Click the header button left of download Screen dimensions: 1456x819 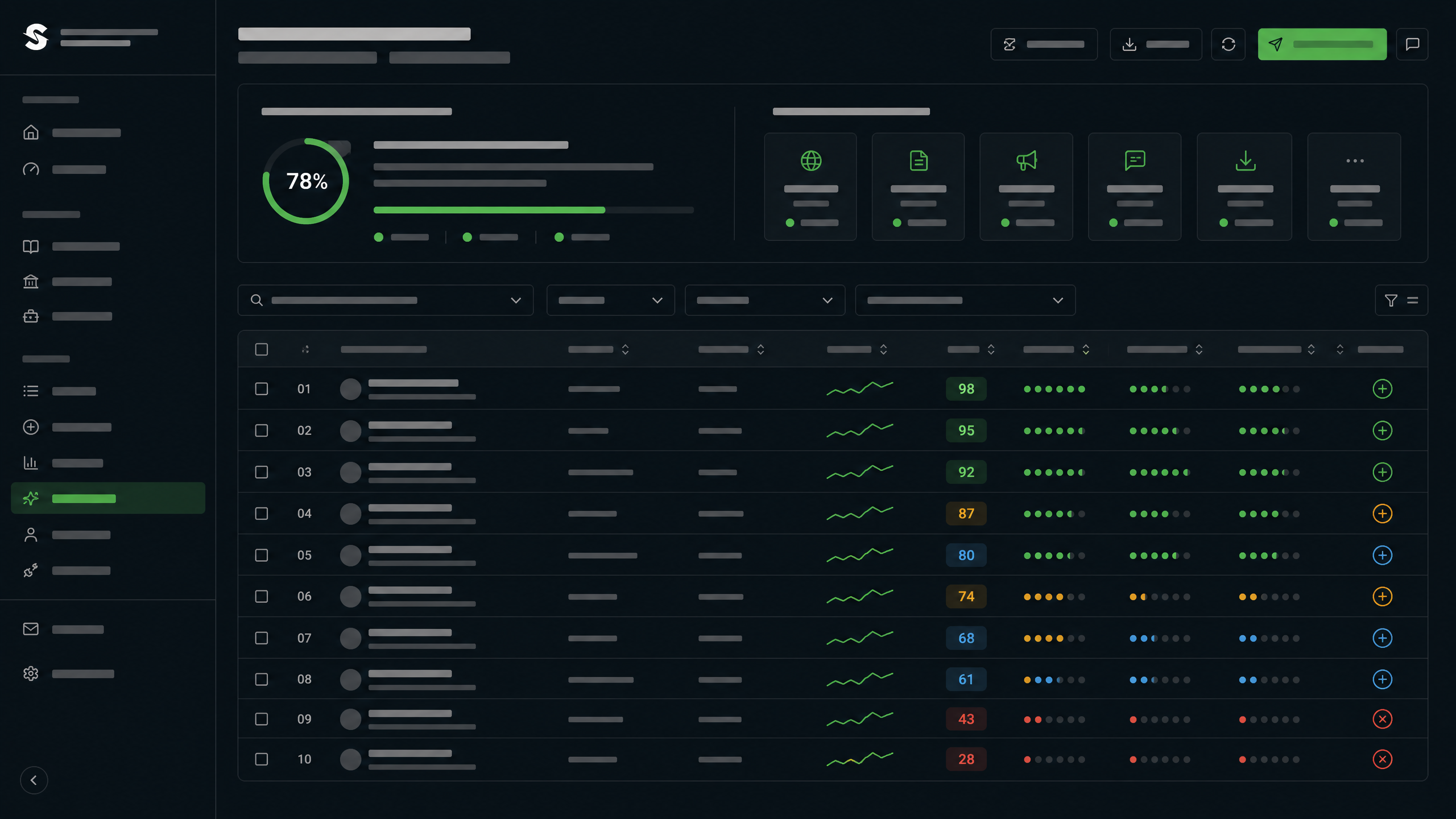(1044, 44)
